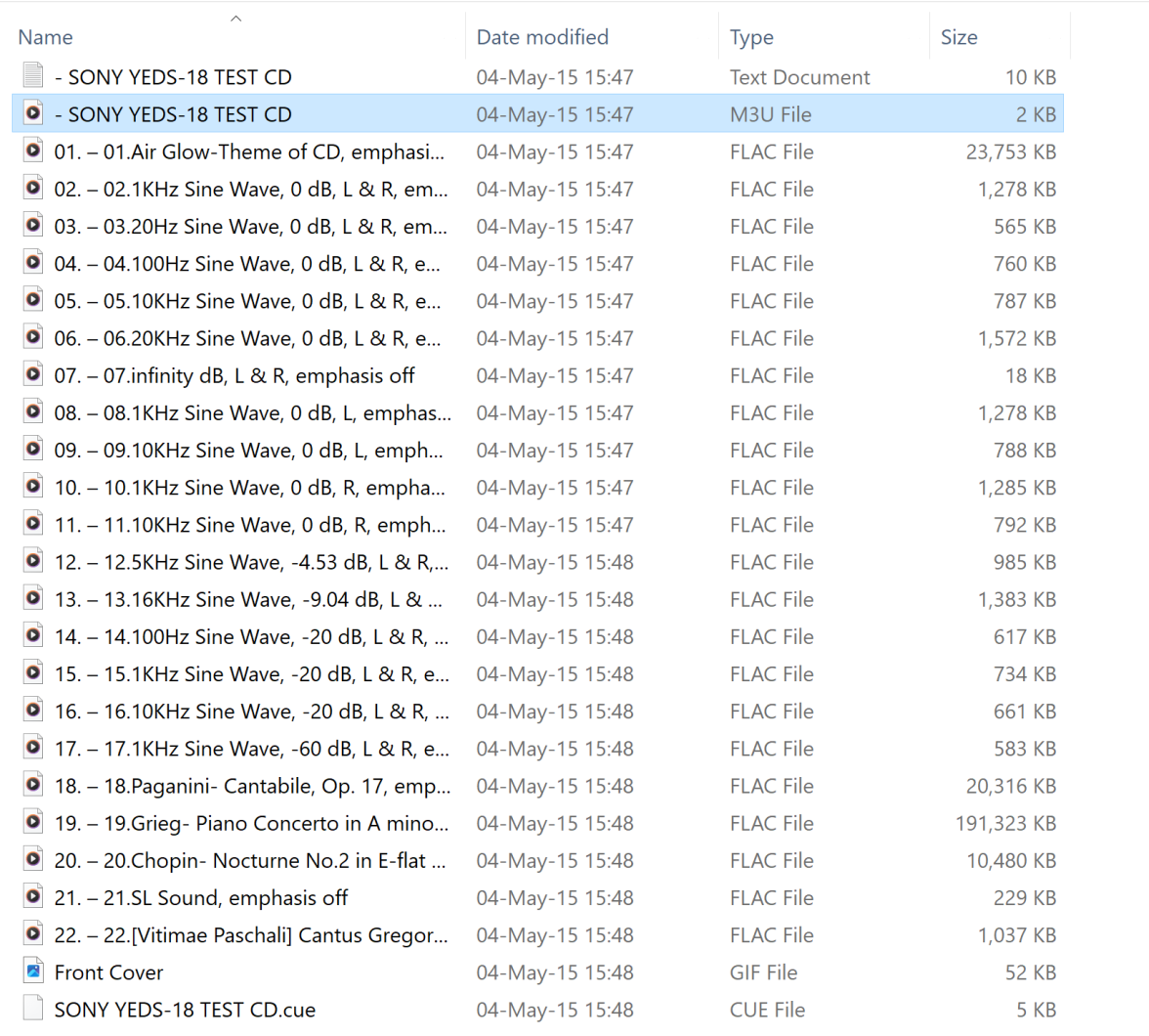The height and width of the screenshot is (1036, 1149).
Task: Click the FLAC icon beside 01.Air Glow-Theme of CD
Action: point(33,150)
